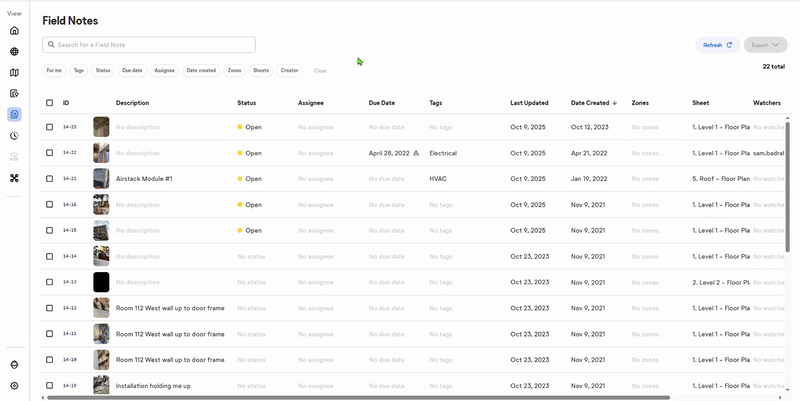This screenshot has width=800, height=401.
Task: Click the horizontal scrollbar thumb below the table
Action: pos(358,397)
